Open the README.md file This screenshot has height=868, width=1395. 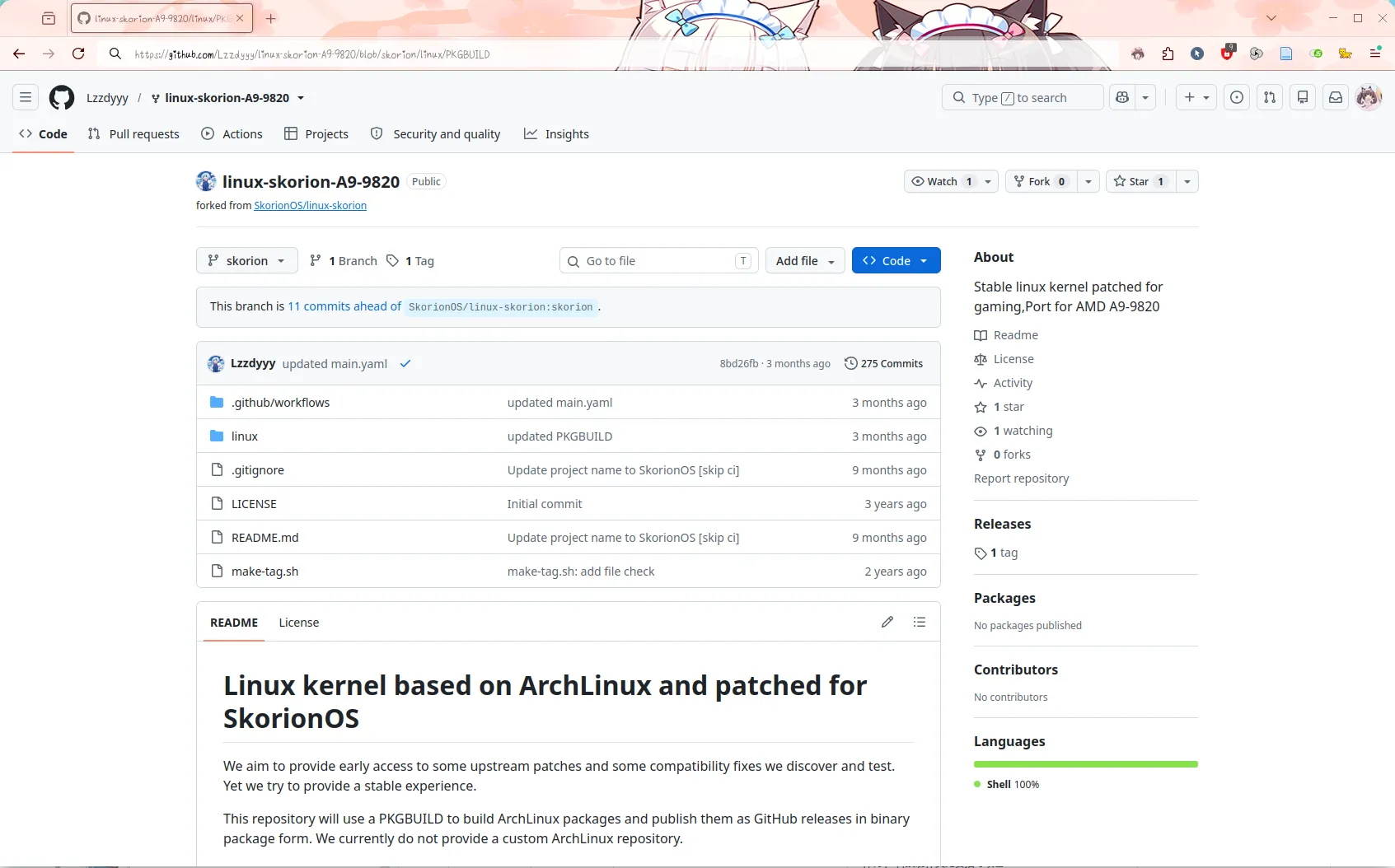264,537
